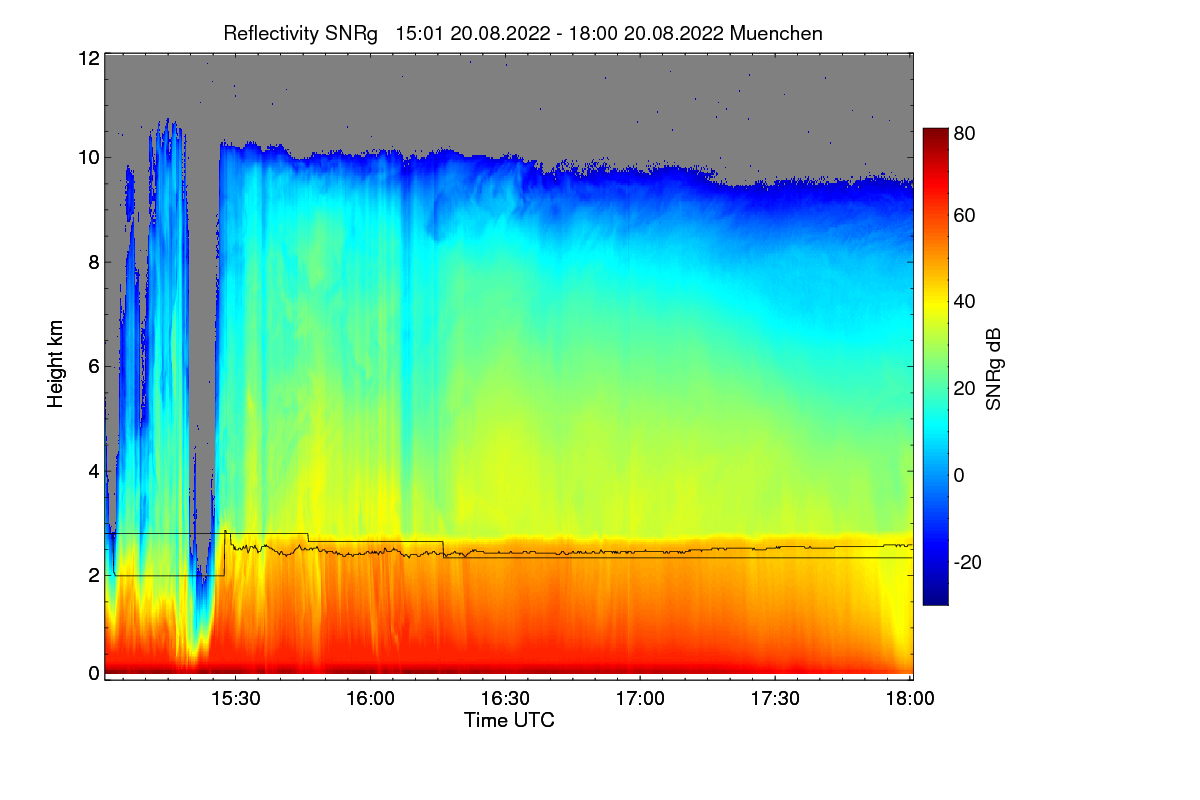
Task: Click the SNRg colorbar
Action: [934, 366]
